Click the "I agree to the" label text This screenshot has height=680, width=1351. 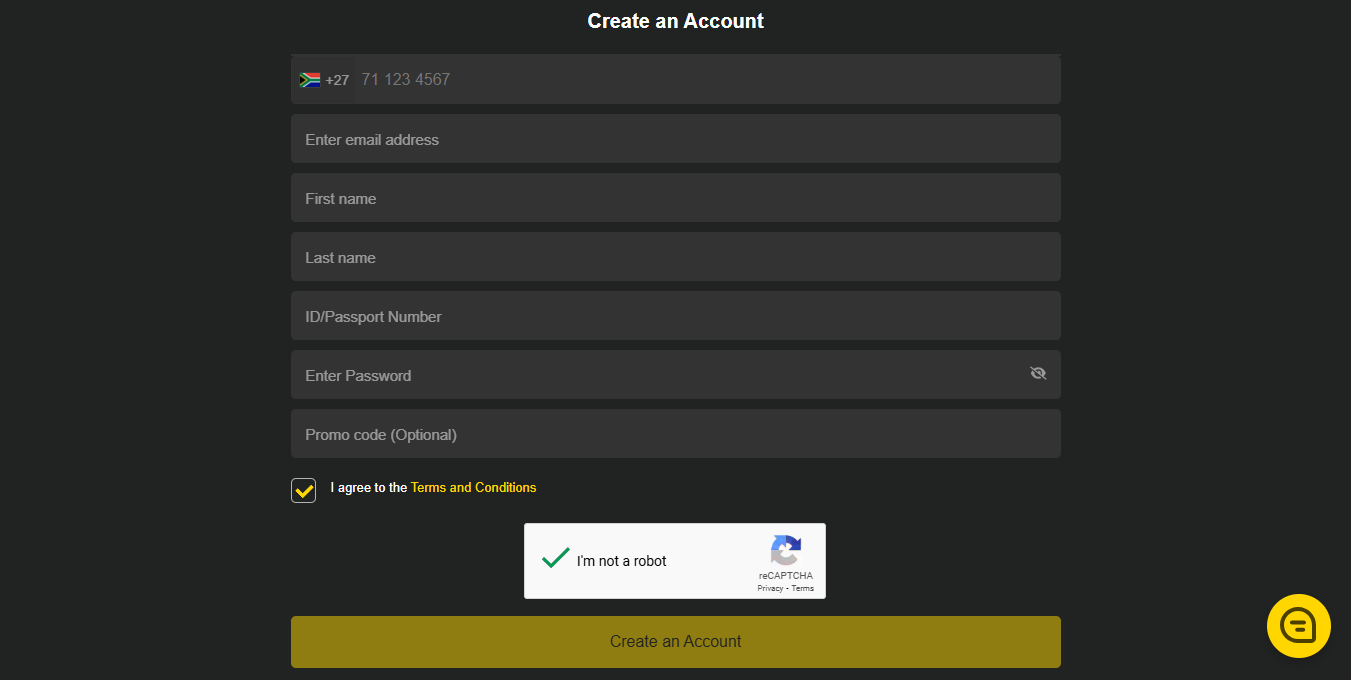coord(368,488)
